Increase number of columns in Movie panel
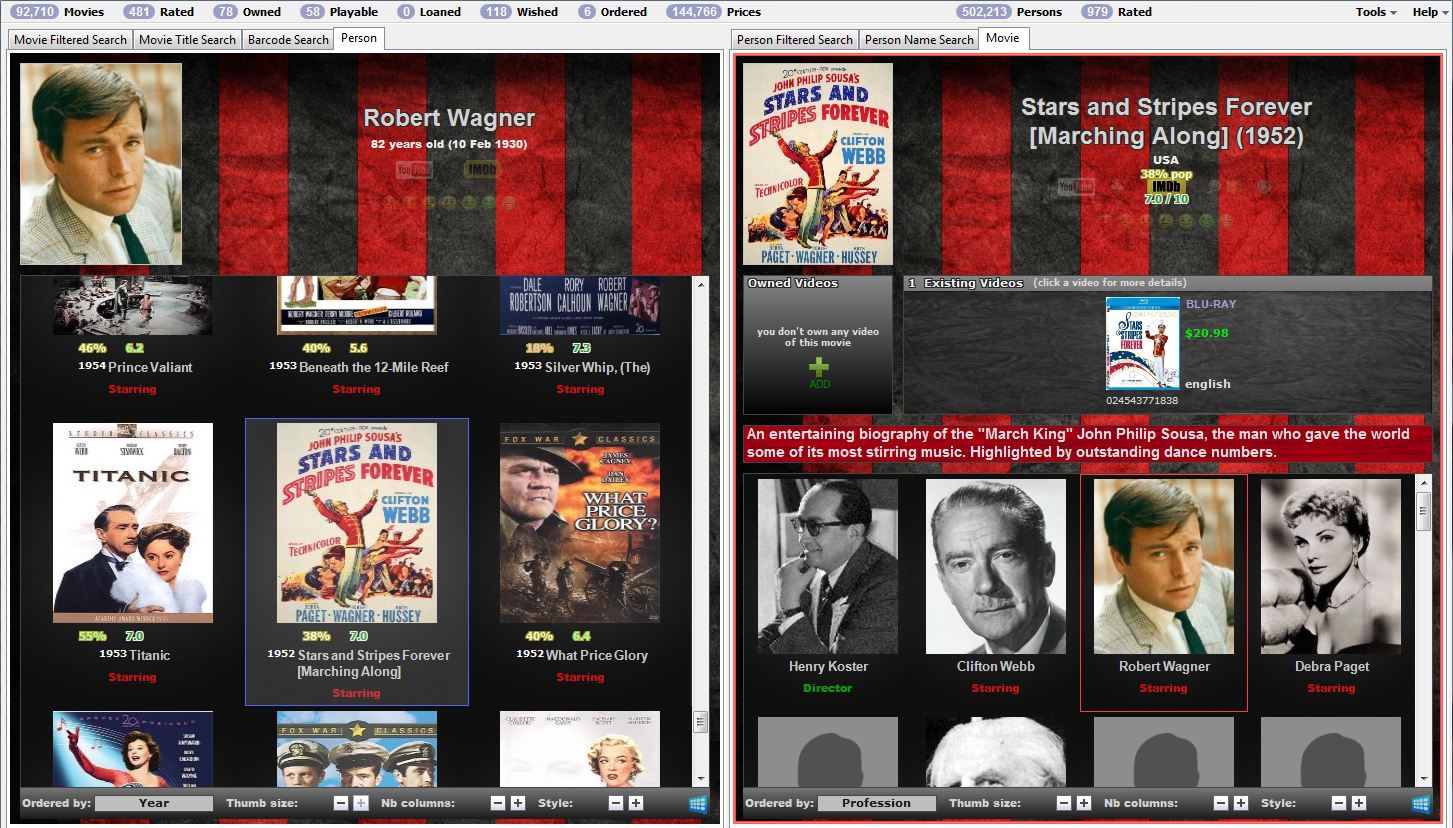This screenshot has height=828, width=1453. [x=1241, y=803]
